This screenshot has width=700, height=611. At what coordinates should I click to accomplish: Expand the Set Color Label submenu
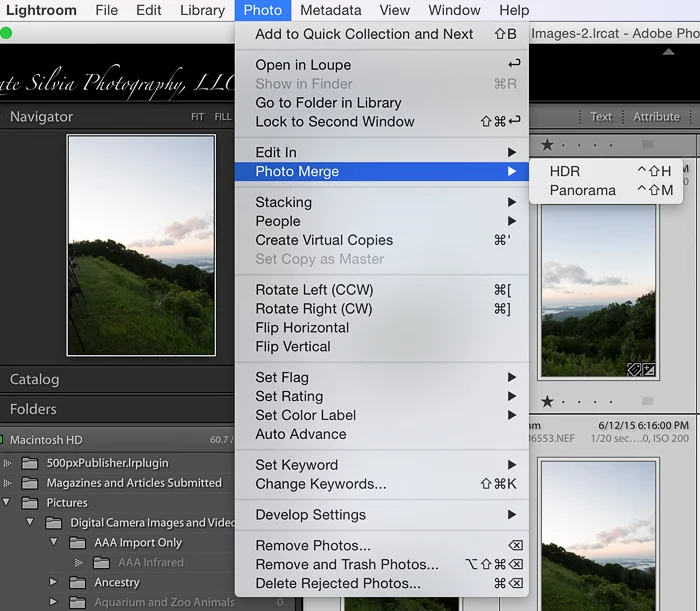click(382, 415)
